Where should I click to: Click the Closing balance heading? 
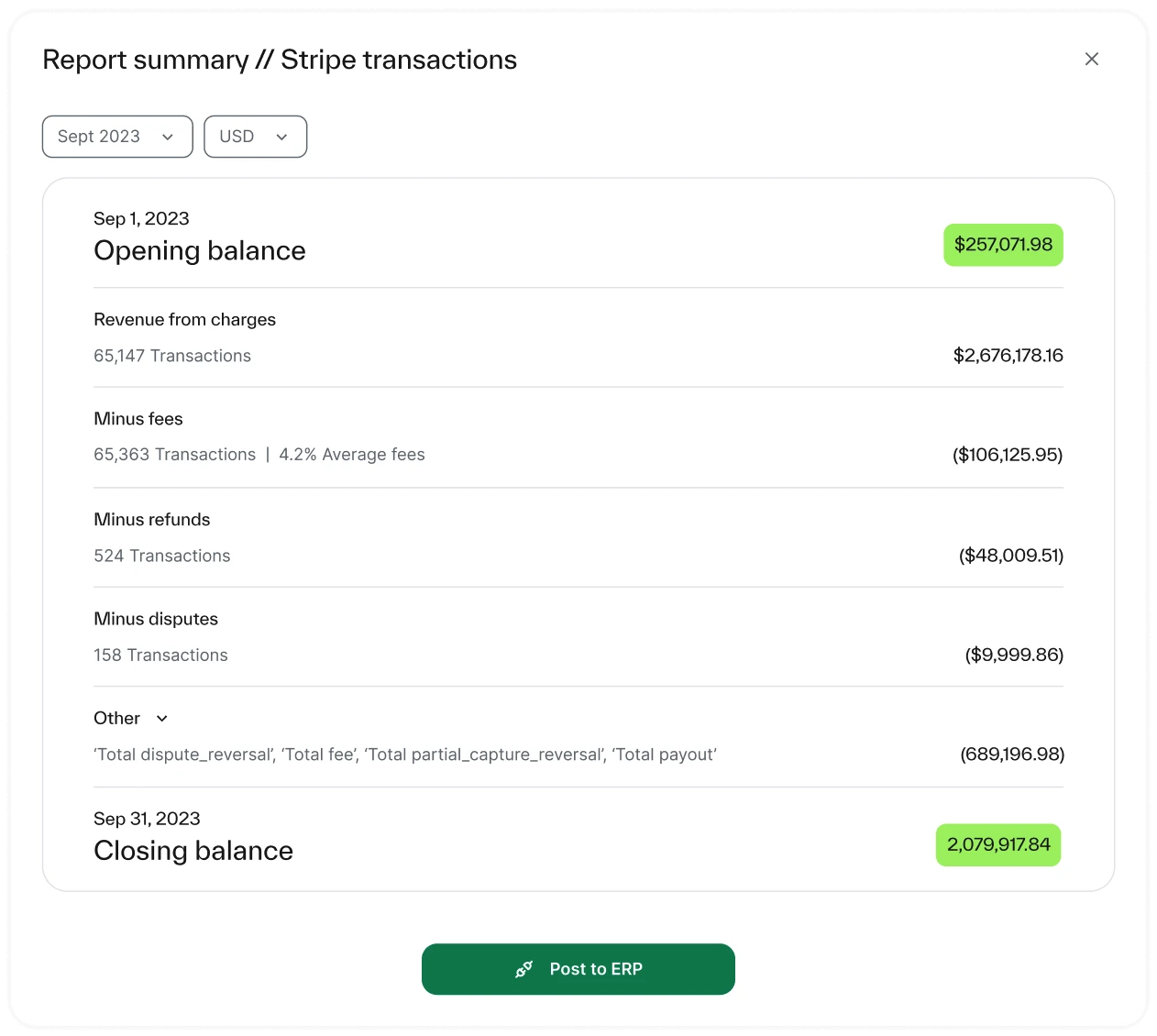coord(193,851)
